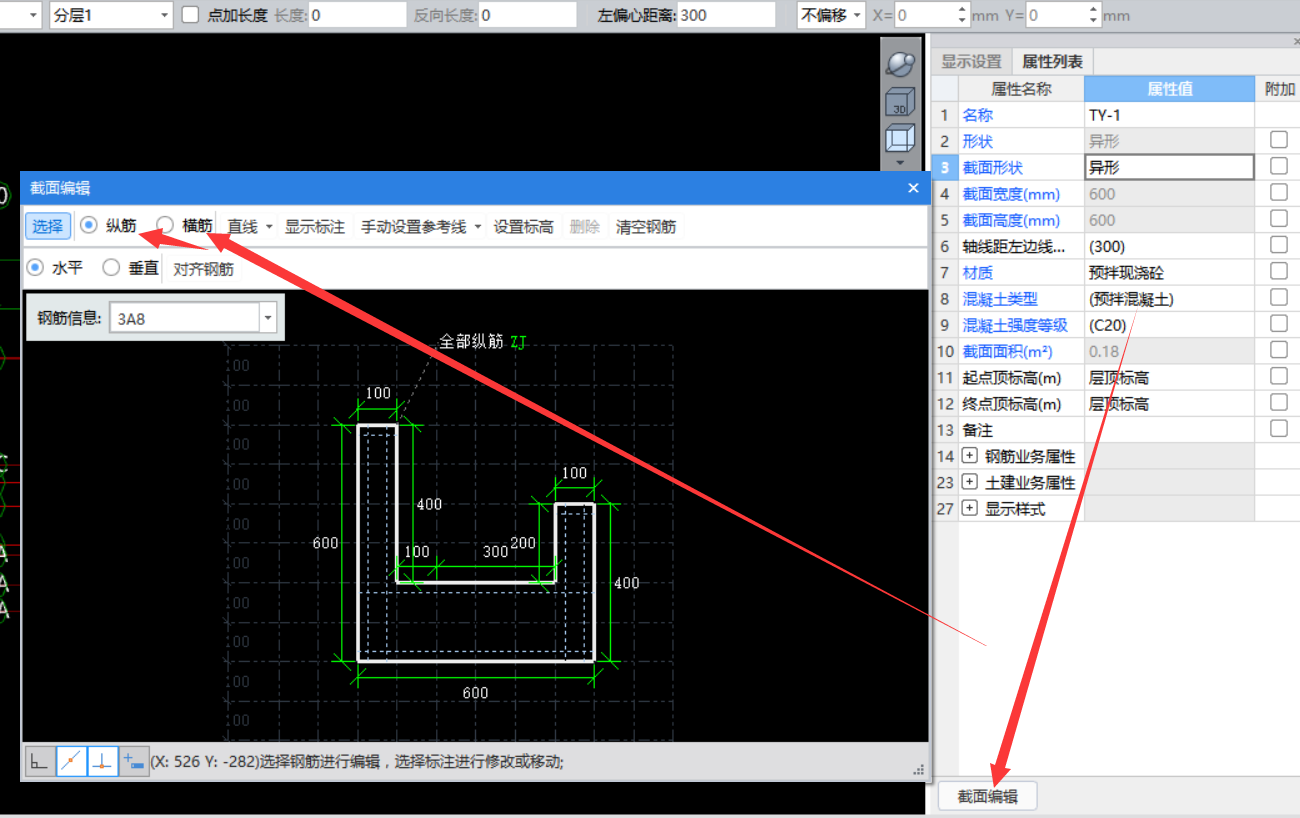Click the 截面形状 value field 异形
The image size is (1300, 818).
[x=1169, y=167]
